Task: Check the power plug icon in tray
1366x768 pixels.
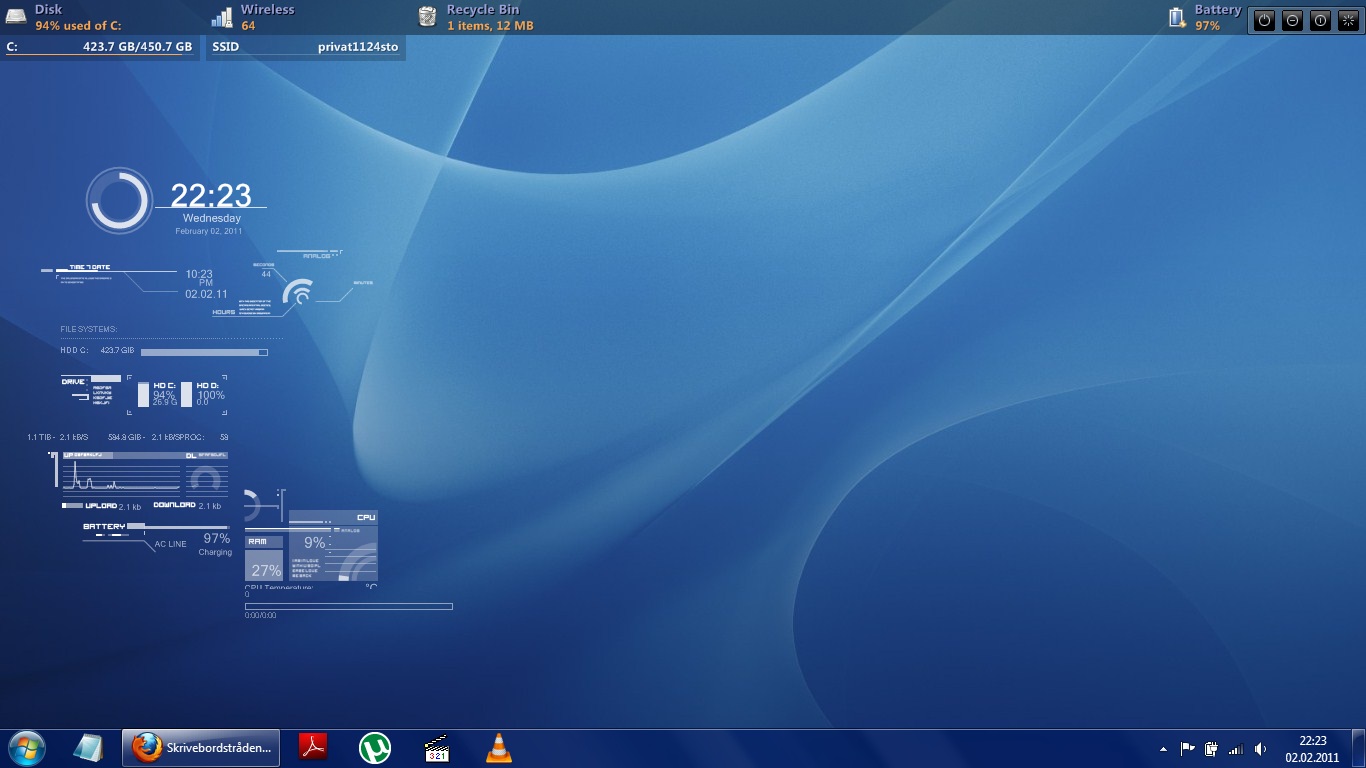Action: click(x=1211, y=749)
